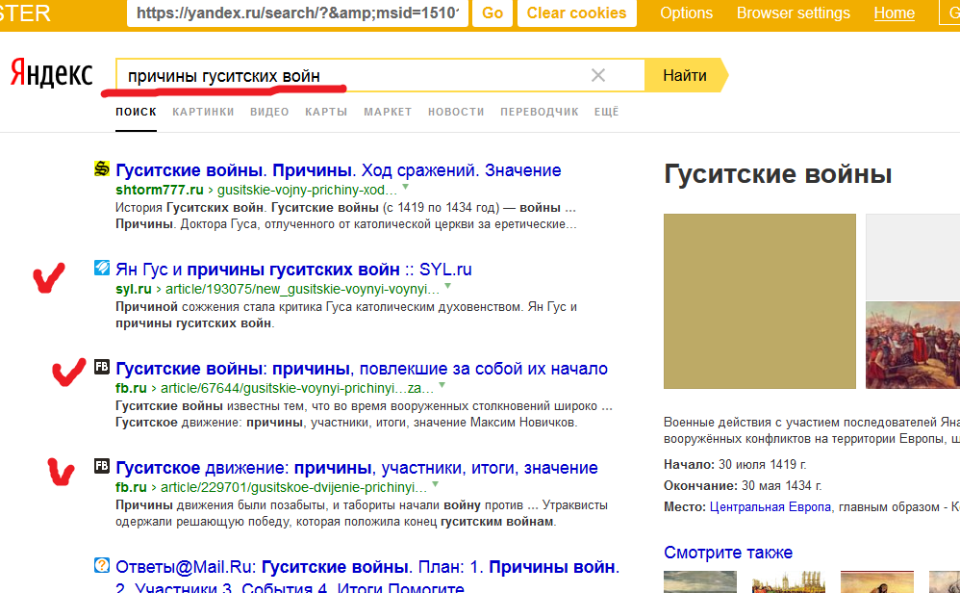Viewport: 960px width, 593px height.
Task: Clear the search query with the X icon
Action: click(x=598, y=75)
